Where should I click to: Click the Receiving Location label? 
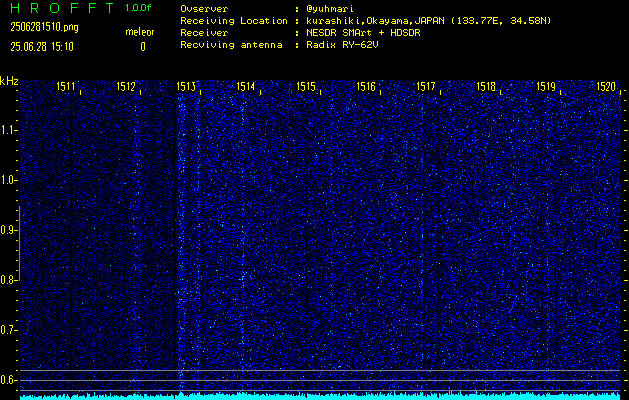click(x=234, y=21)
